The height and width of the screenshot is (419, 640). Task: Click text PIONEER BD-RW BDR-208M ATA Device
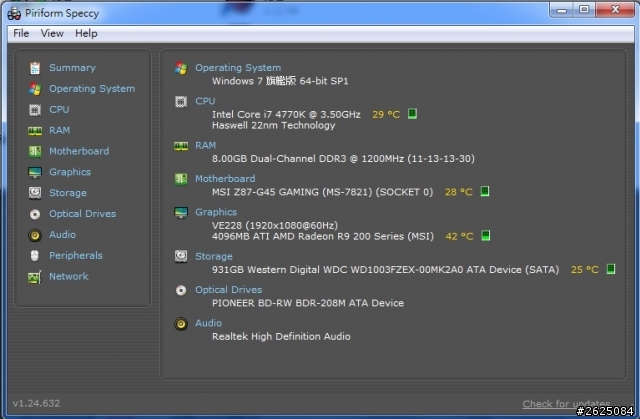[x=308, y=303]
